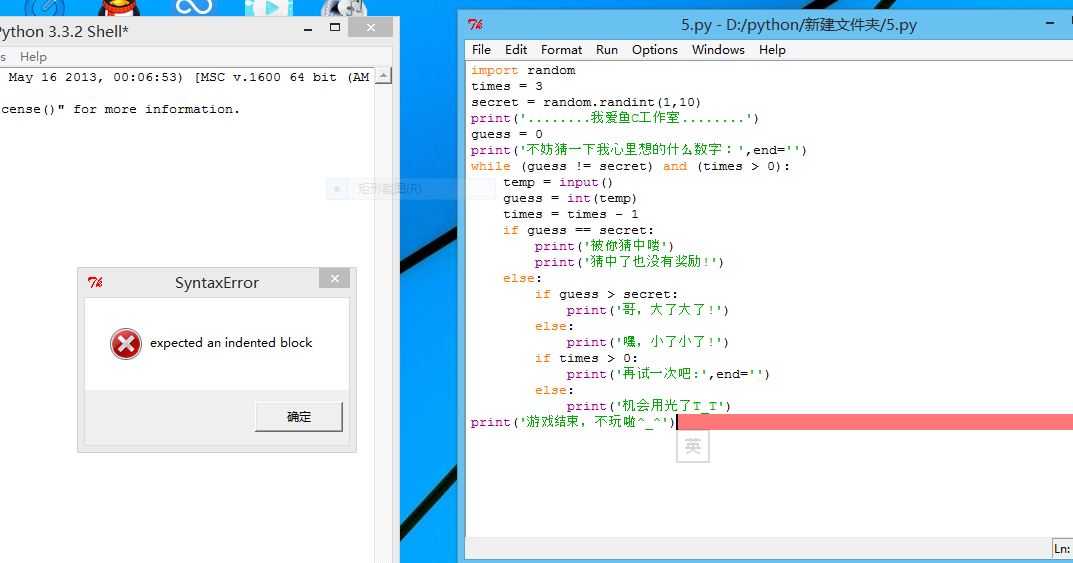Open the Format menu in the editor

[561, 49]
